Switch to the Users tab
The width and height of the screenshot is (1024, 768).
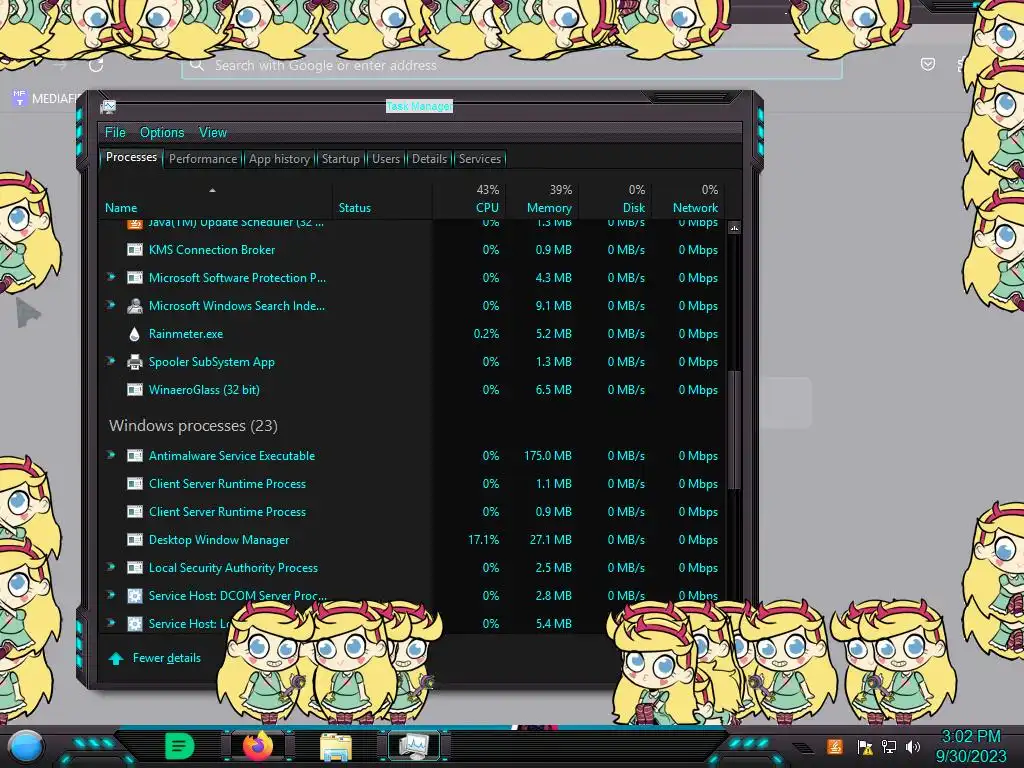coord(386,159)
